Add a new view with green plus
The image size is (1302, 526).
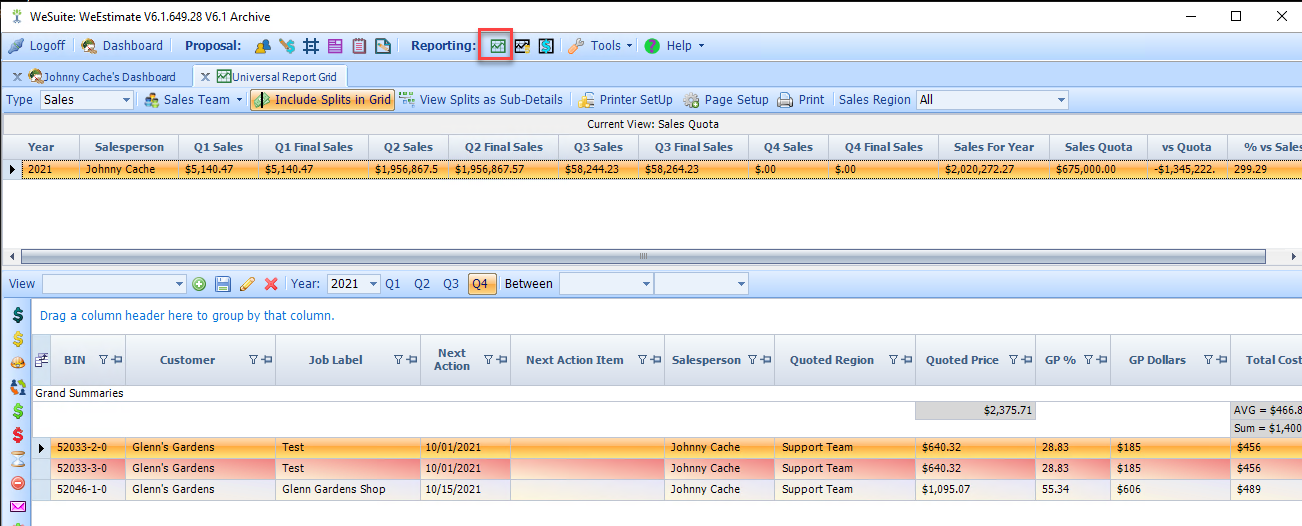point(199,284)
